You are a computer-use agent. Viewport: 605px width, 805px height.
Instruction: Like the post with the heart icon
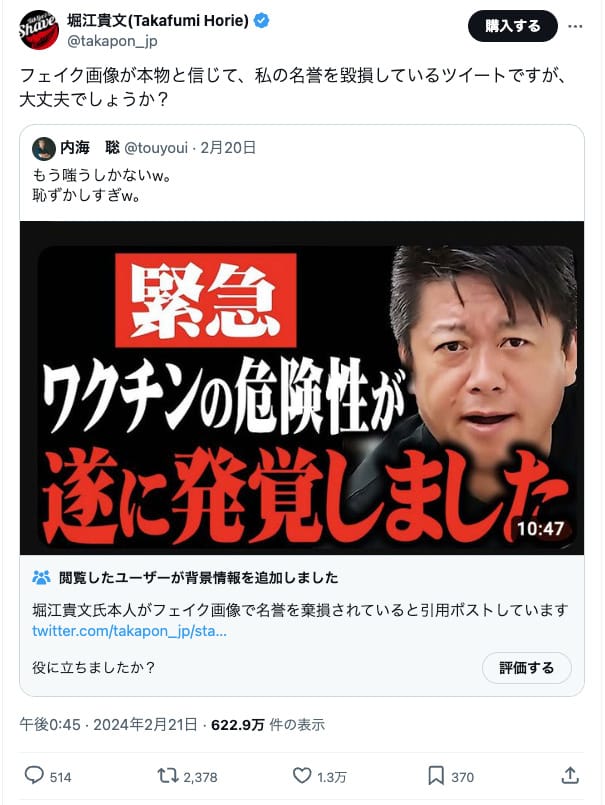[x=301, y=776]
